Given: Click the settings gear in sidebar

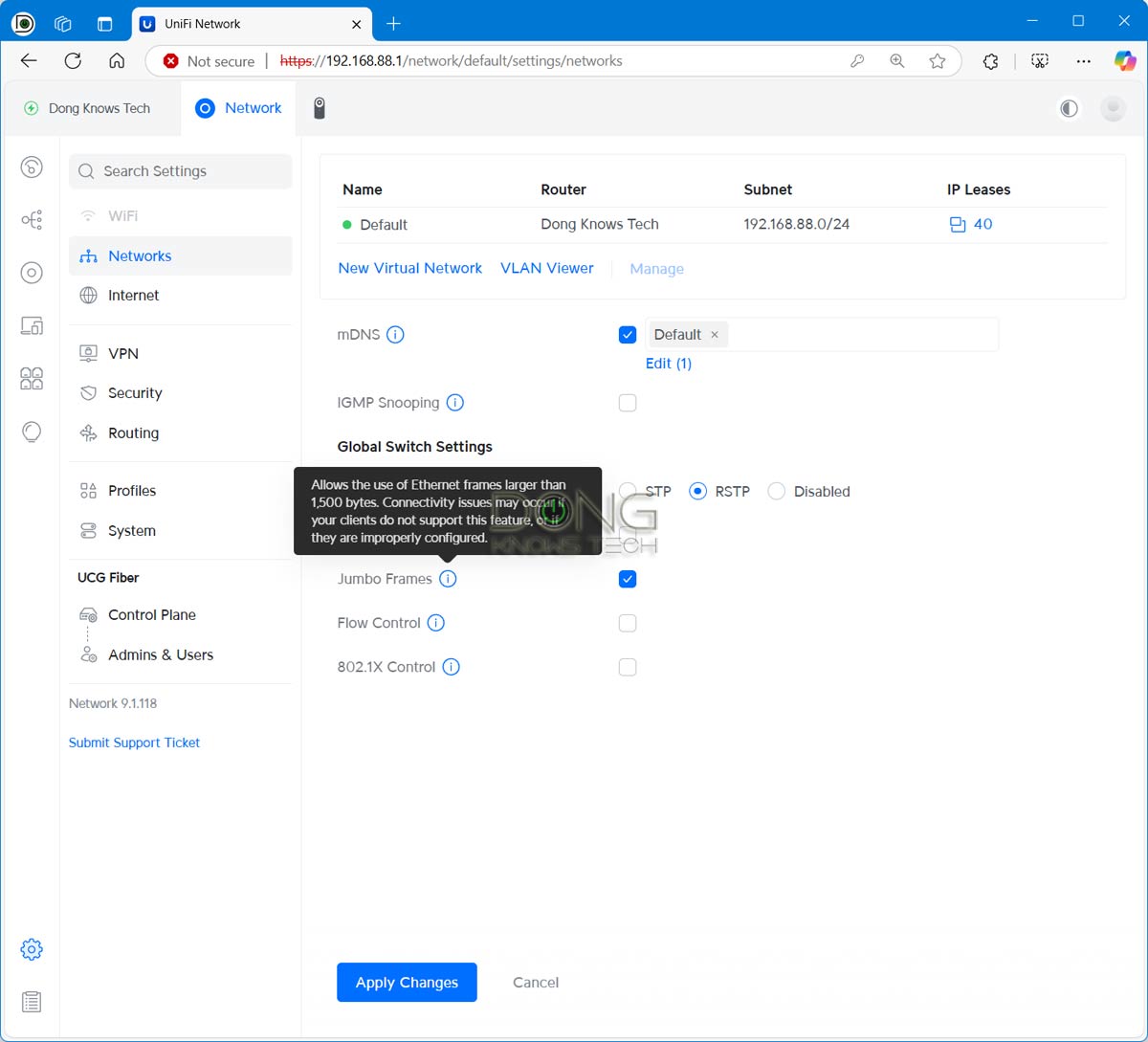Looking at the screenshot, I should pos(32,949).
